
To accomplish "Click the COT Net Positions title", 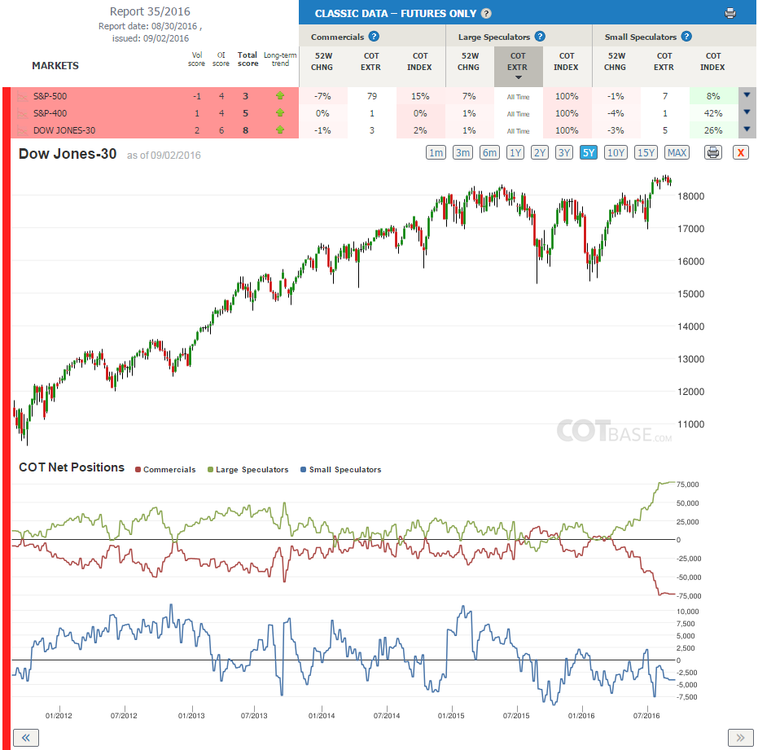I will pos(72,467).
